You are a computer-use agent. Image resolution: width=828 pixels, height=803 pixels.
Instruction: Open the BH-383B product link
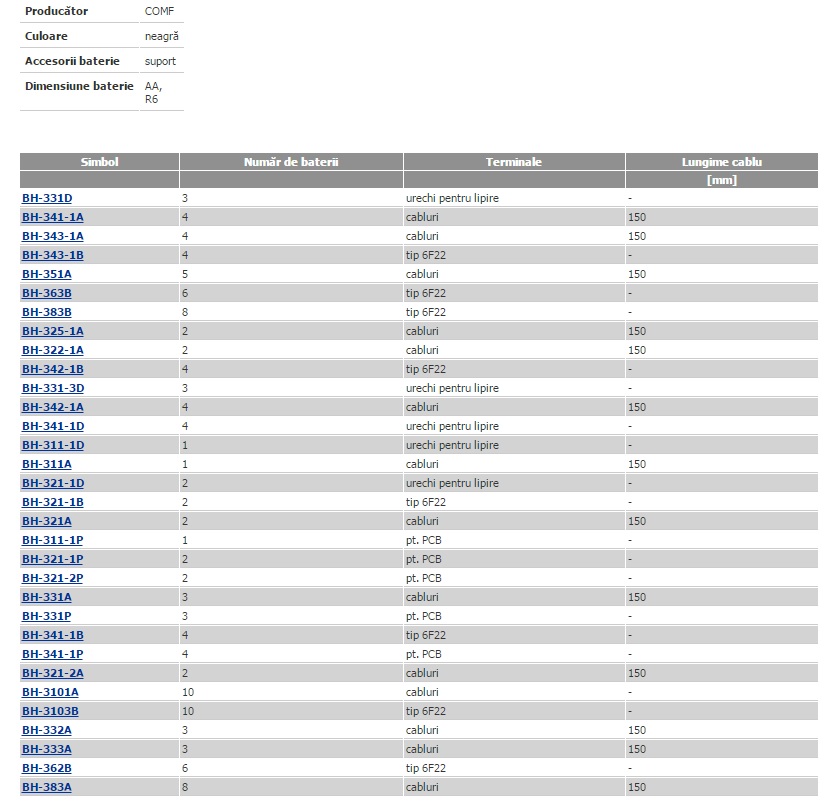coord(47,312)
